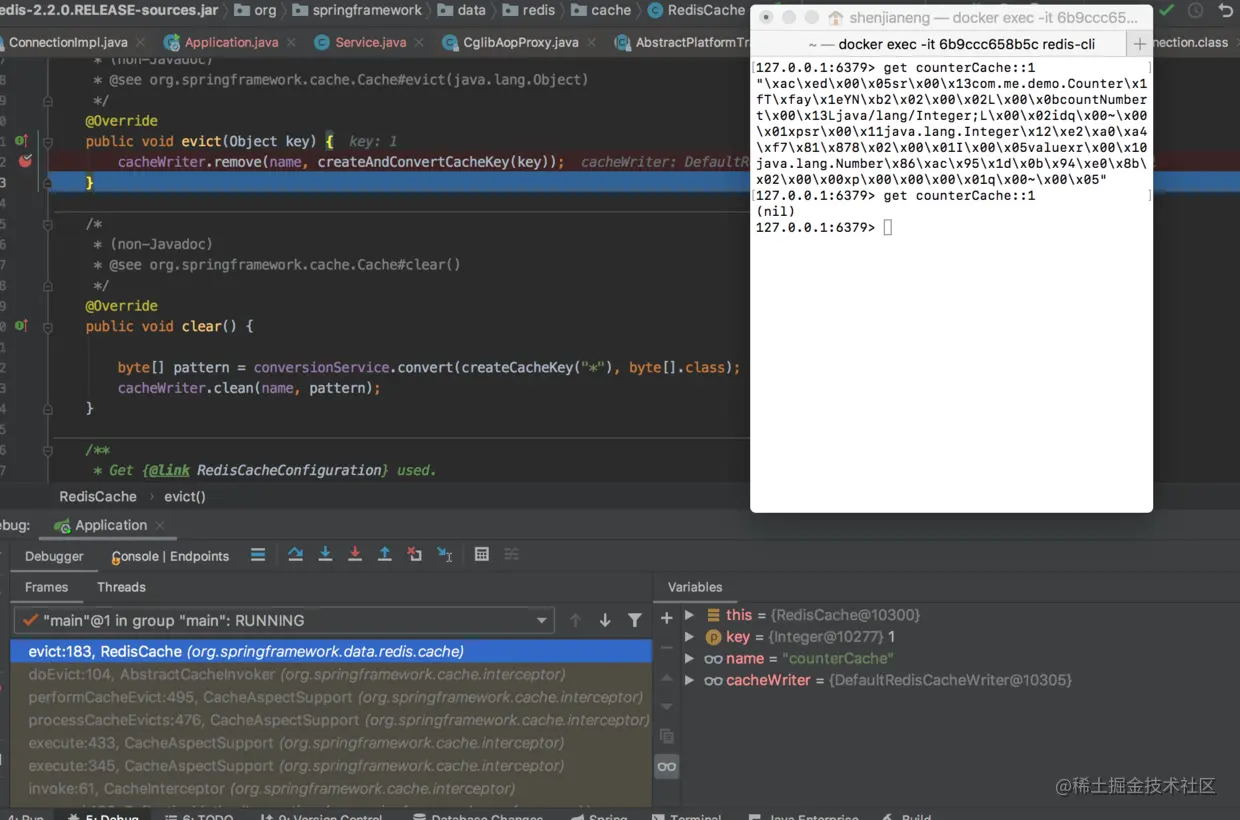
Task: Select the doEvict:104 AbstractCacheInvoker frame
Action: (x=331, y=674)
